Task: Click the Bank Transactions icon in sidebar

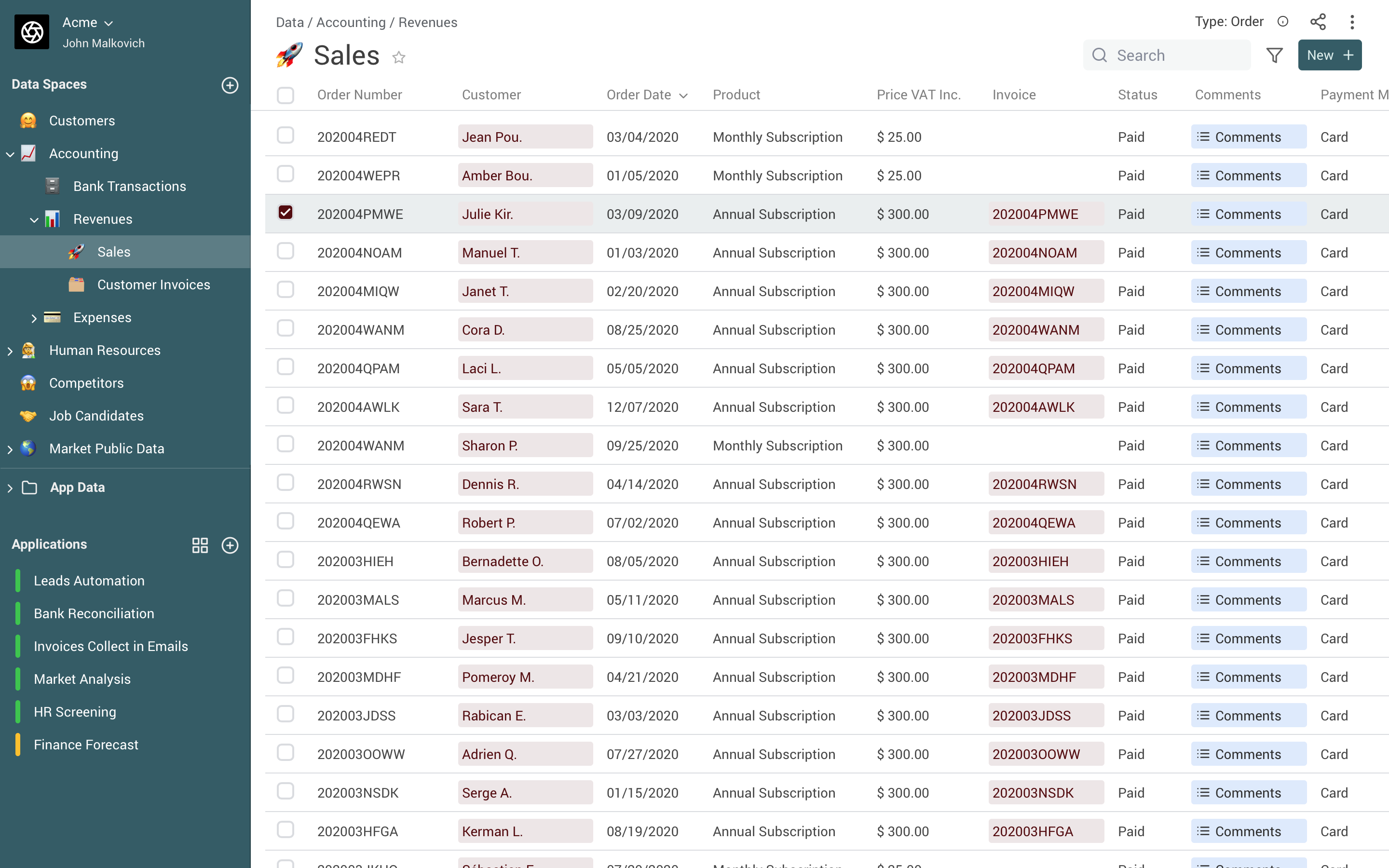Action: [x=51, y=186]
